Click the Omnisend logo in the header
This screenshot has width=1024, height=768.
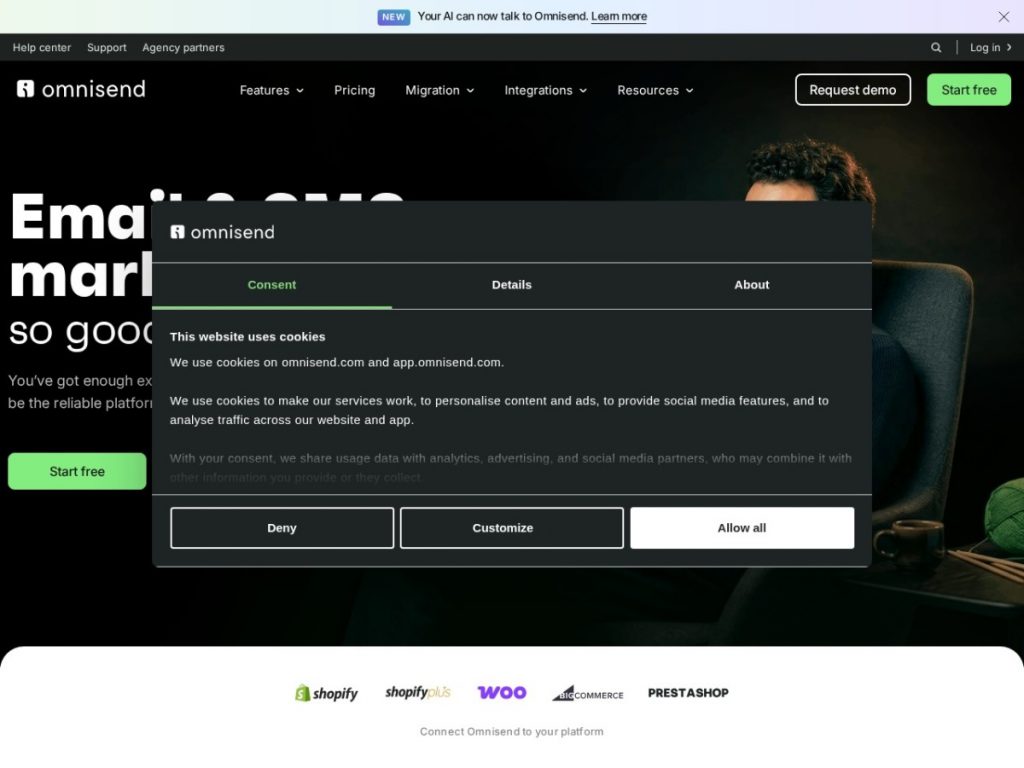click(x=81, y=89)
